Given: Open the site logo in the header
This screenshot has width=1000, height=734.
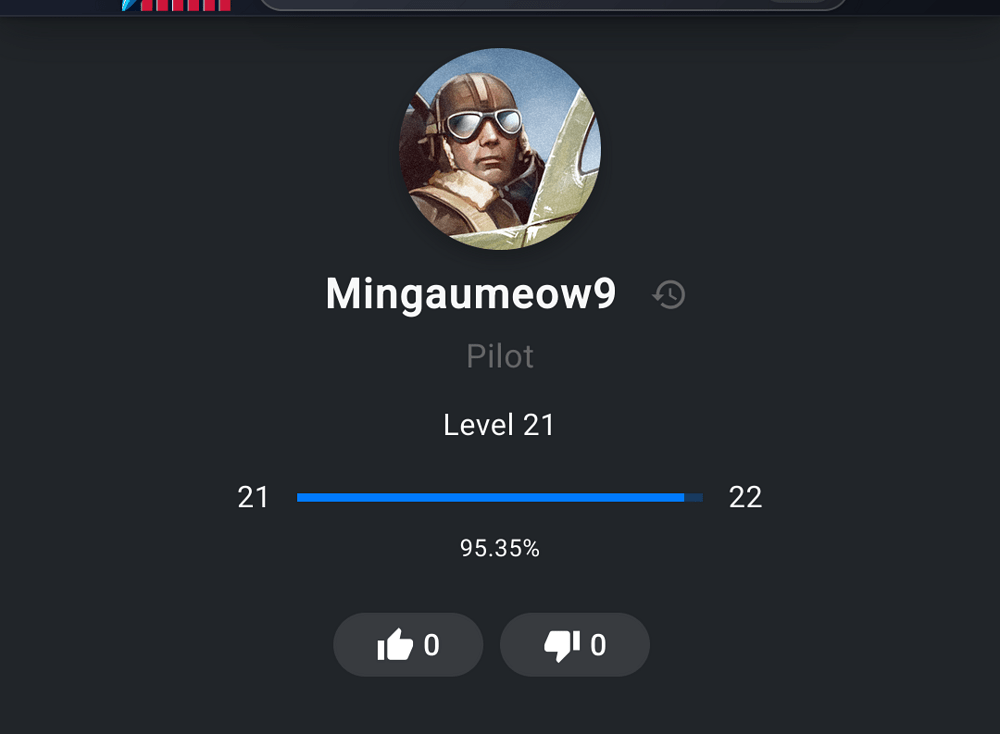Looking at the screenshot, I should pos(177,5).
